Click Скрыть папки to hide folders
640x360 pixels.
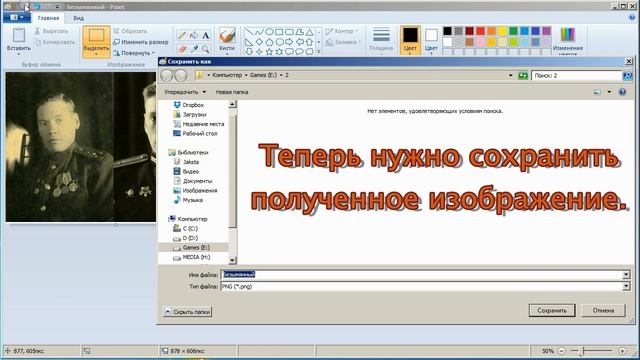click(x=188, y=312)
